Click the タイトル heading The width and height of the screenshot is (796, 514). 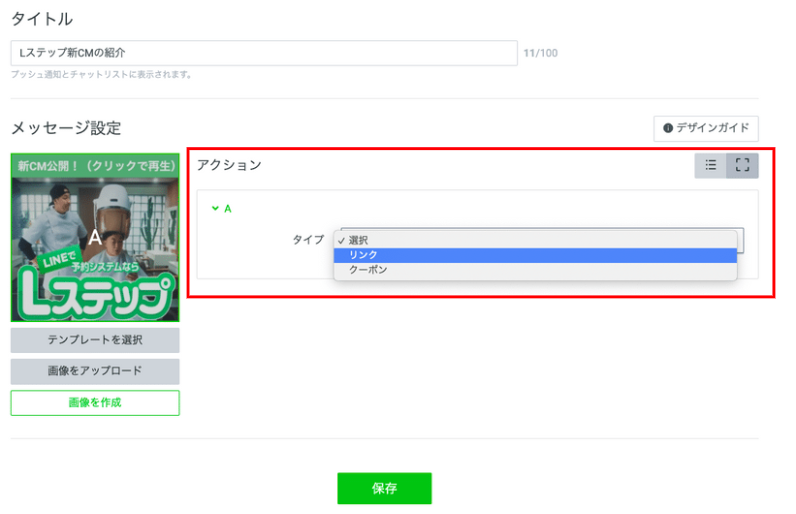click(42, 19)
